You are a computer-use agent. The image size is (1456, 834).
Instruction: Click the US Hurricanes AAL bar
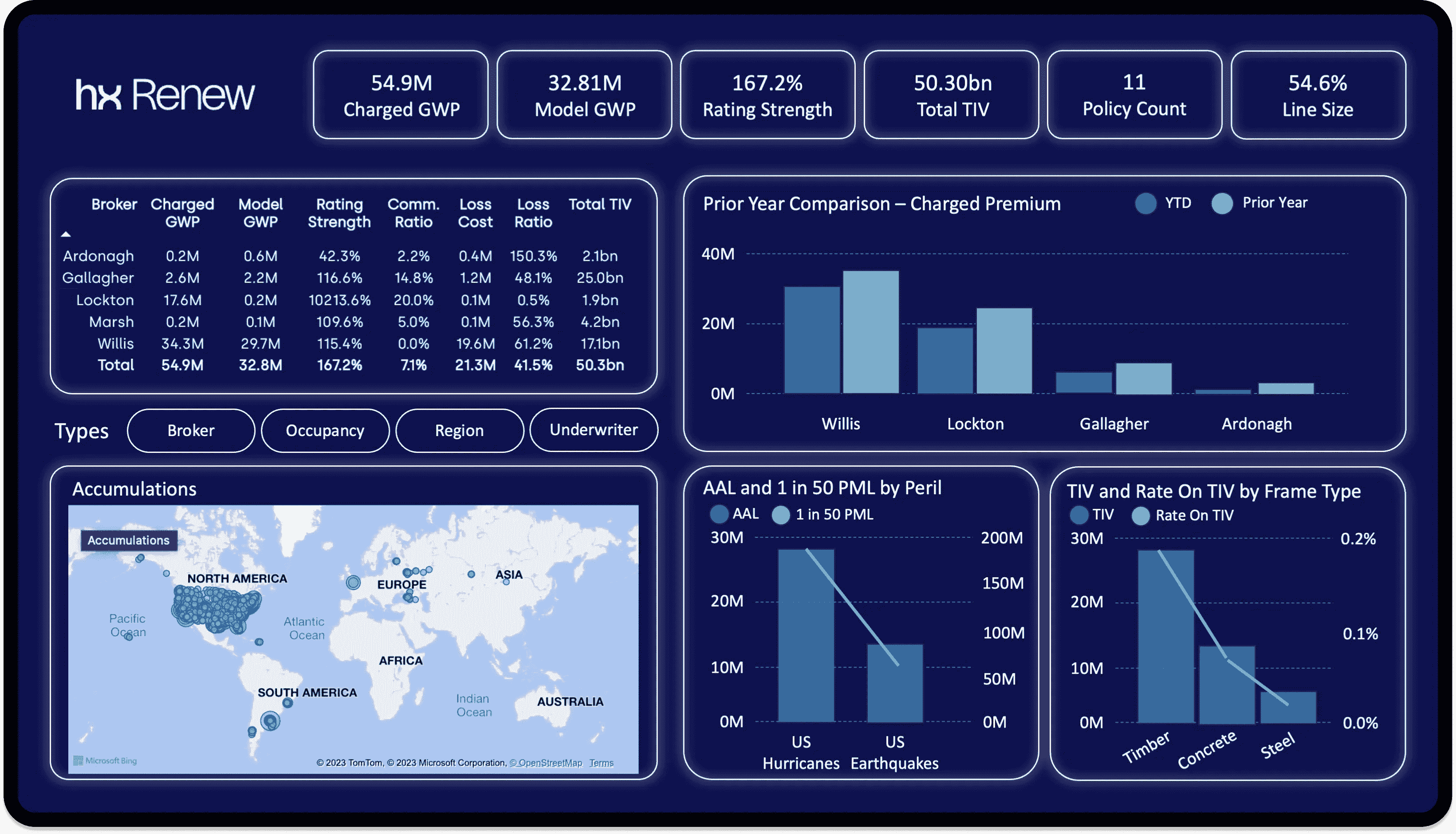pos(806,635)
